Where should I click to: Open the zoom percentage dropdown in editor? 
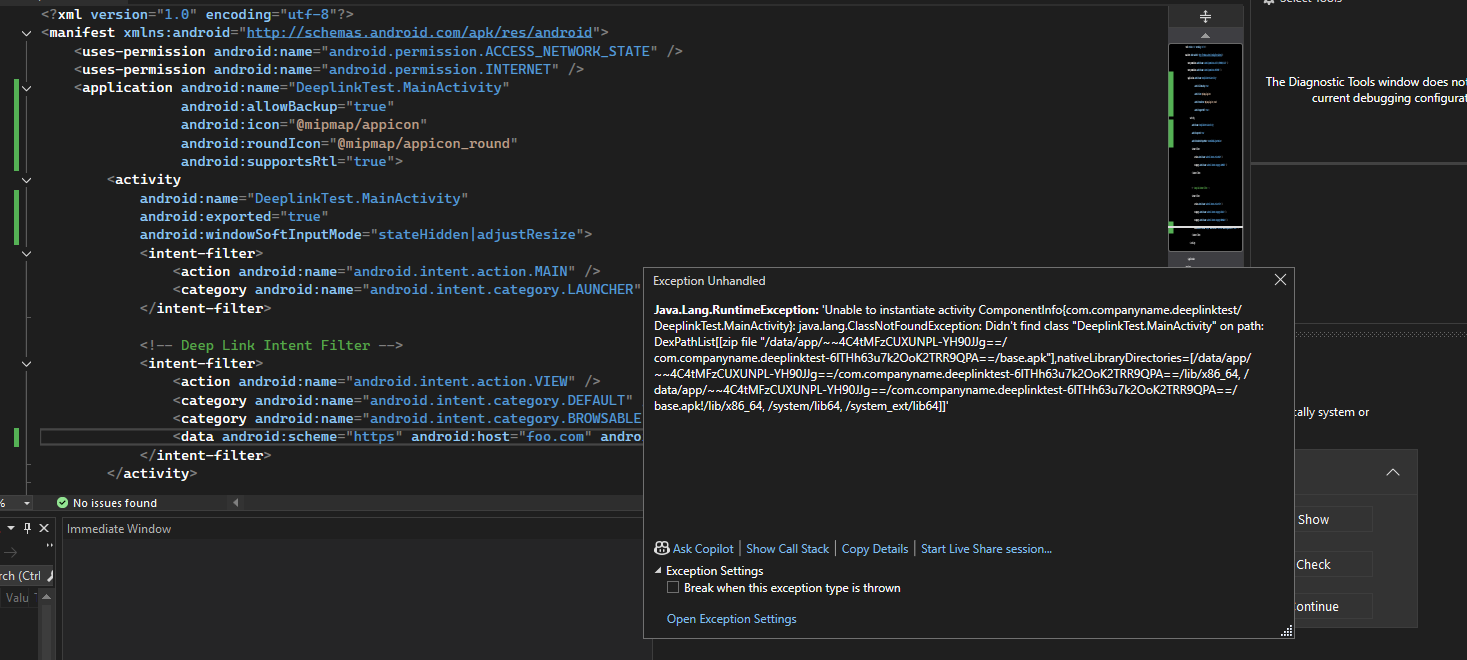coord(27,503)
